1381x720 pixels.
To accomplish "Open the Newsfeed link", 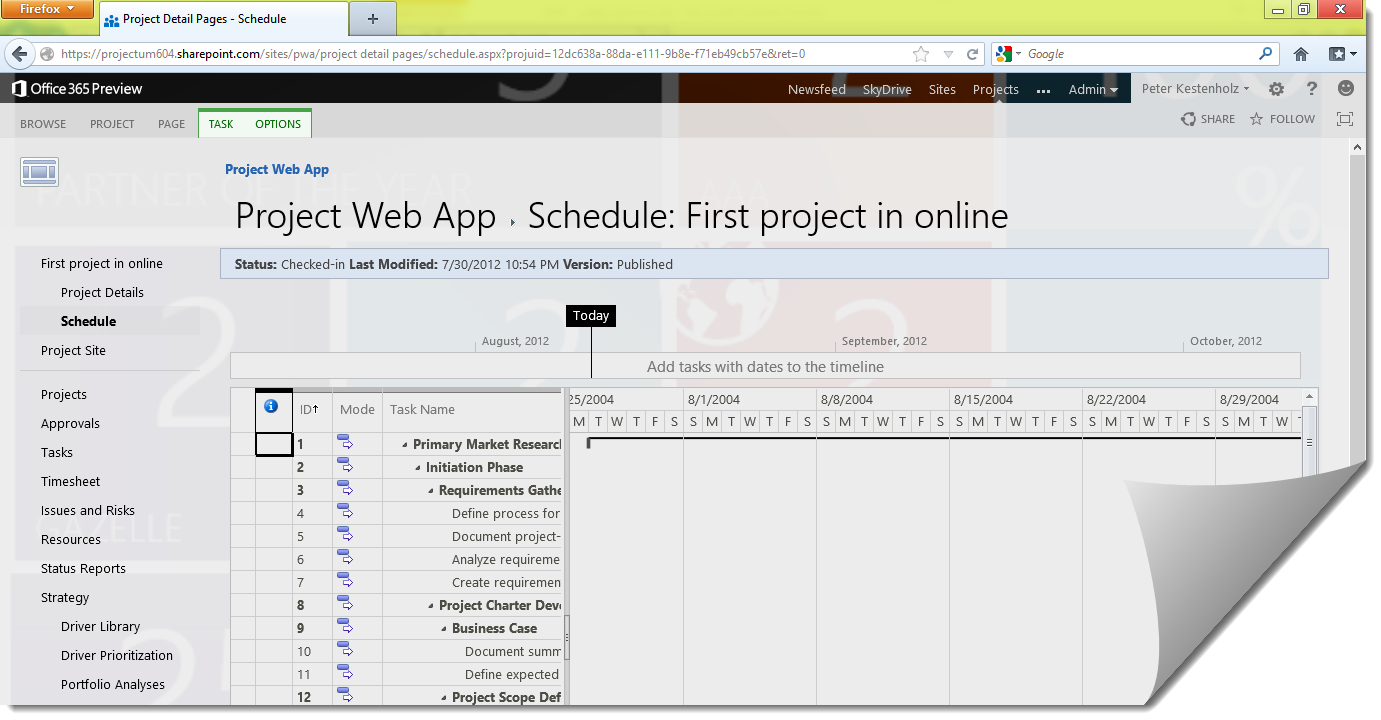I will coord(817,89).
